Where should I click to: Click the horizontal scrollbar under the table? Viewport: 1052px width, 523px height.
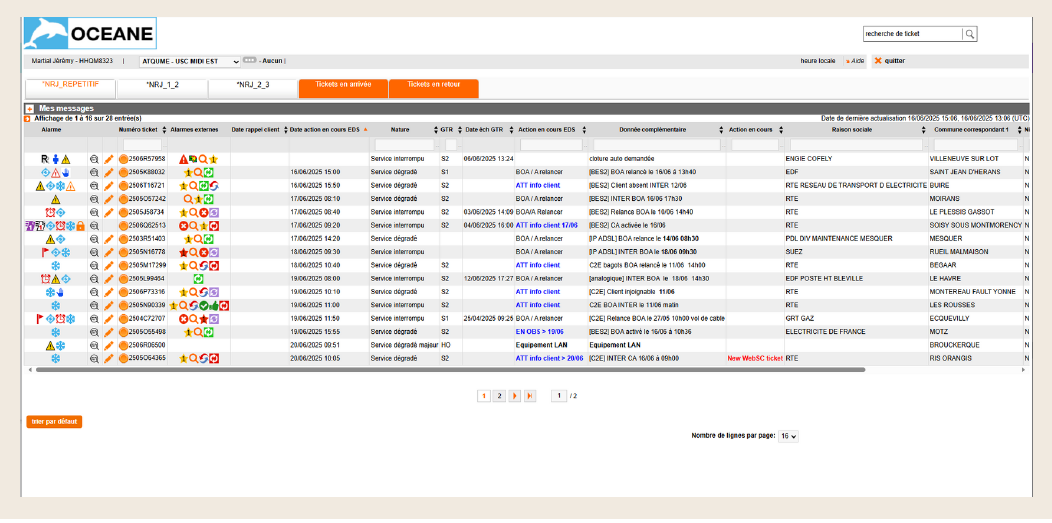pos(450,370)
